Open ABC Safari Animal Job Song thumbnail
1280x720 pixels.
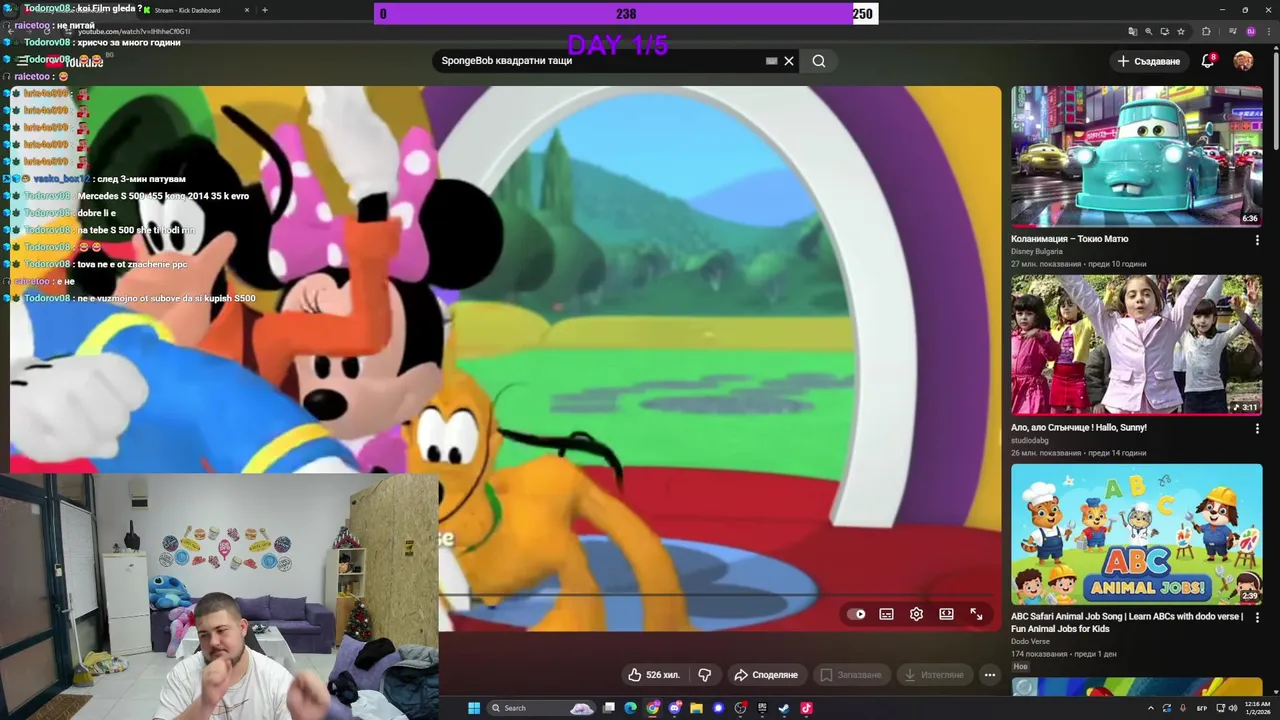coord(1136,534)
